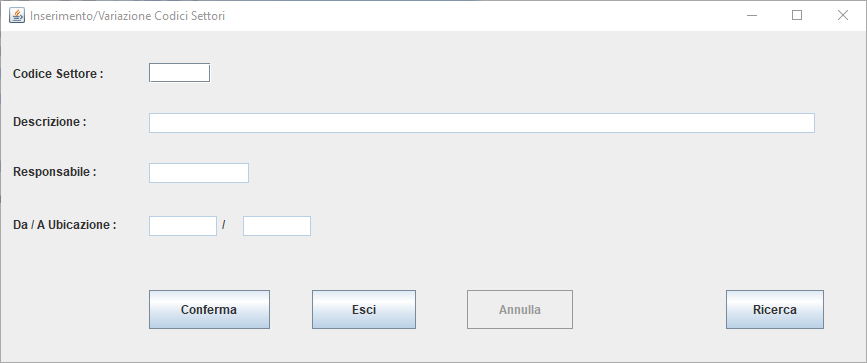Maximize the Codici Settori window

point(797,15)
